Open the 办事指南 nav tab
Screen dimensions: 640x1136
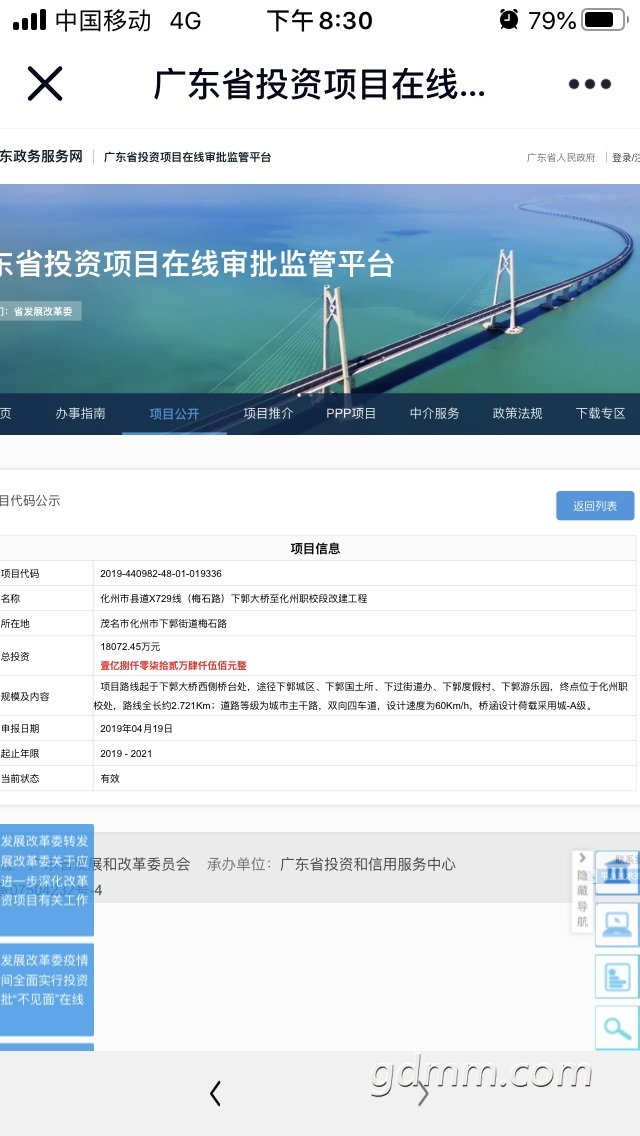coord(80,414)
